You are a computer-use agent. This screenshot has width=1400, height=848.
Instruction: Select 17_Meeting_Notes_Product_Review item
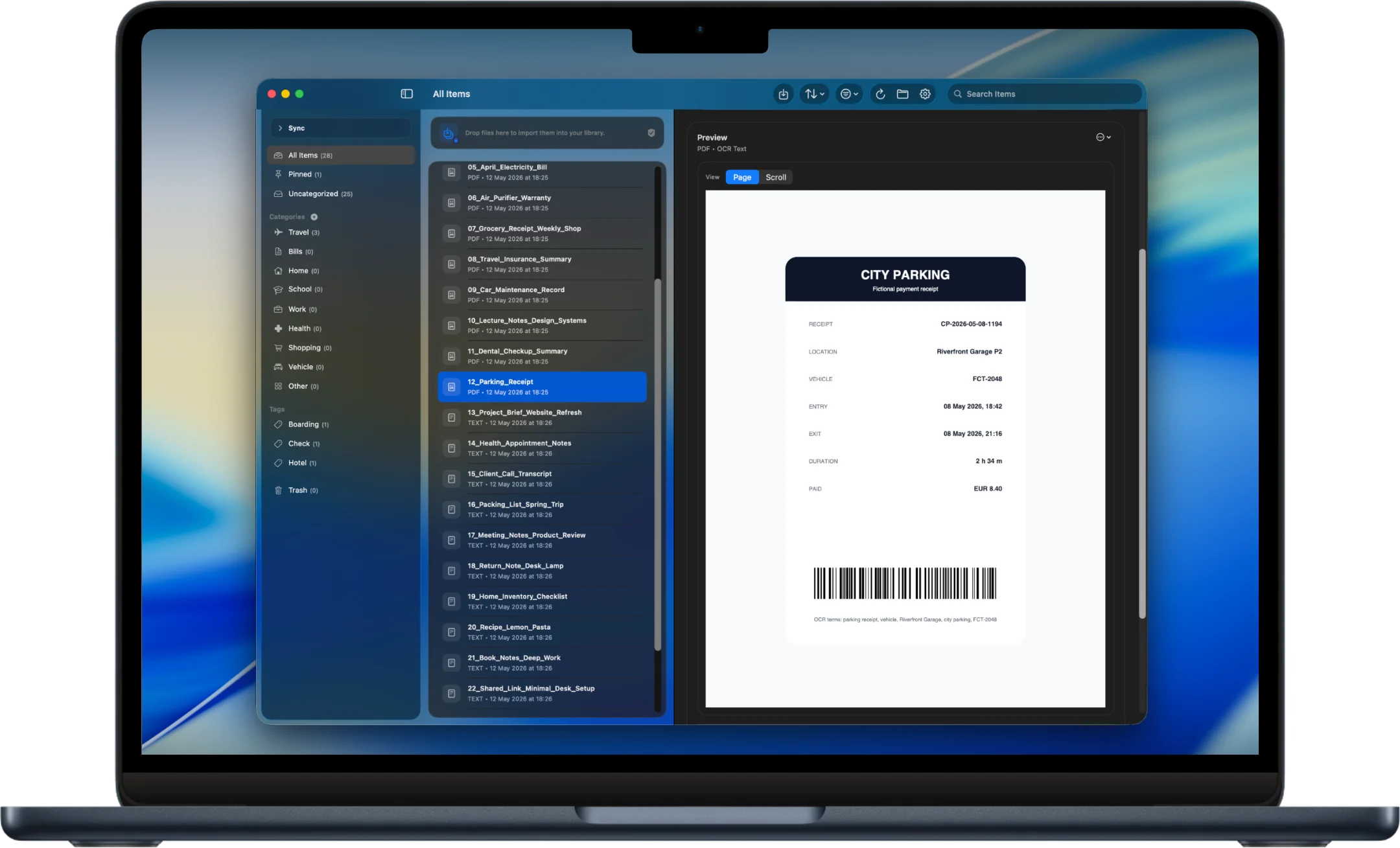click(542, 540)
